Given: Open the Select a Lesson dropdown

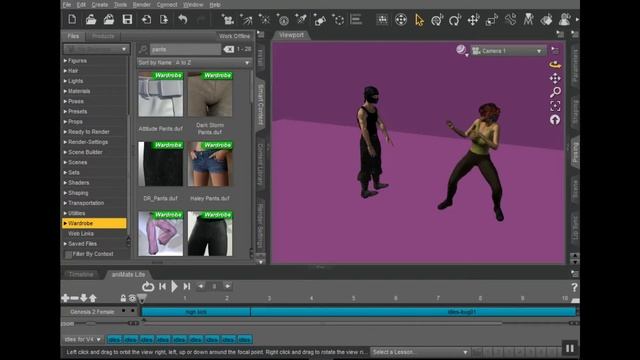Looking at the screenshot, I should [x=420, y=352].
